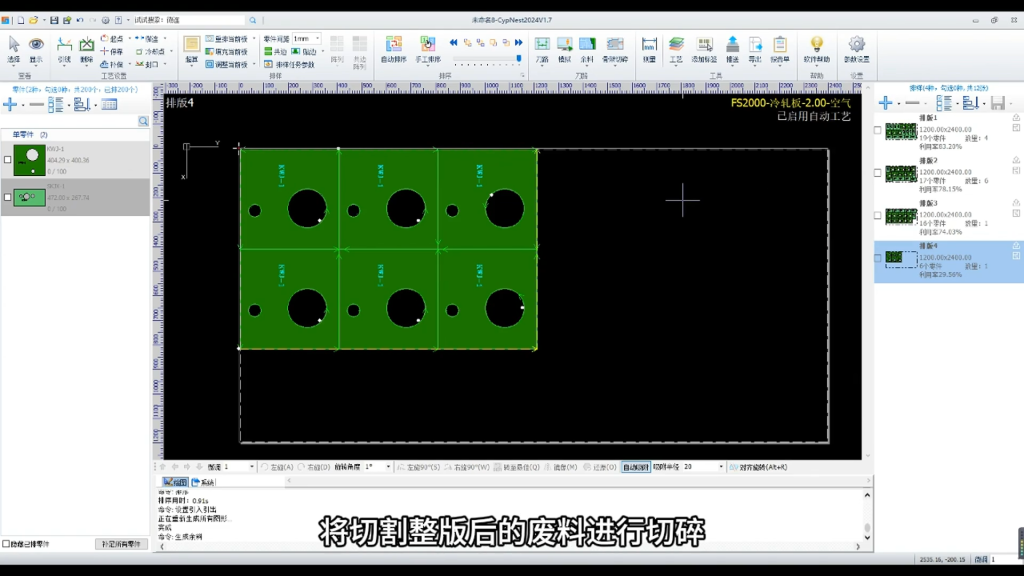Switch to the 系统 log tab
1024x576 pixels.
tap(203, 483)
